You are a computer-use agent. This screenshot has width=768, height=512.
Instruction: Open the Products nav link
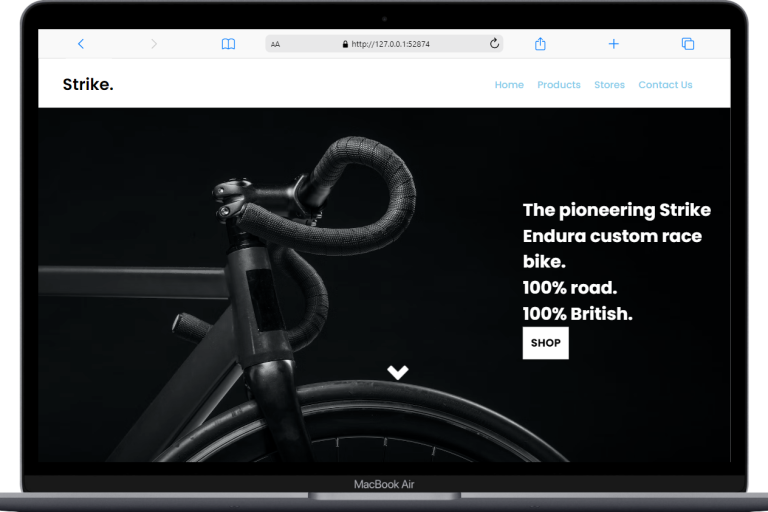[x=559, y=85]
